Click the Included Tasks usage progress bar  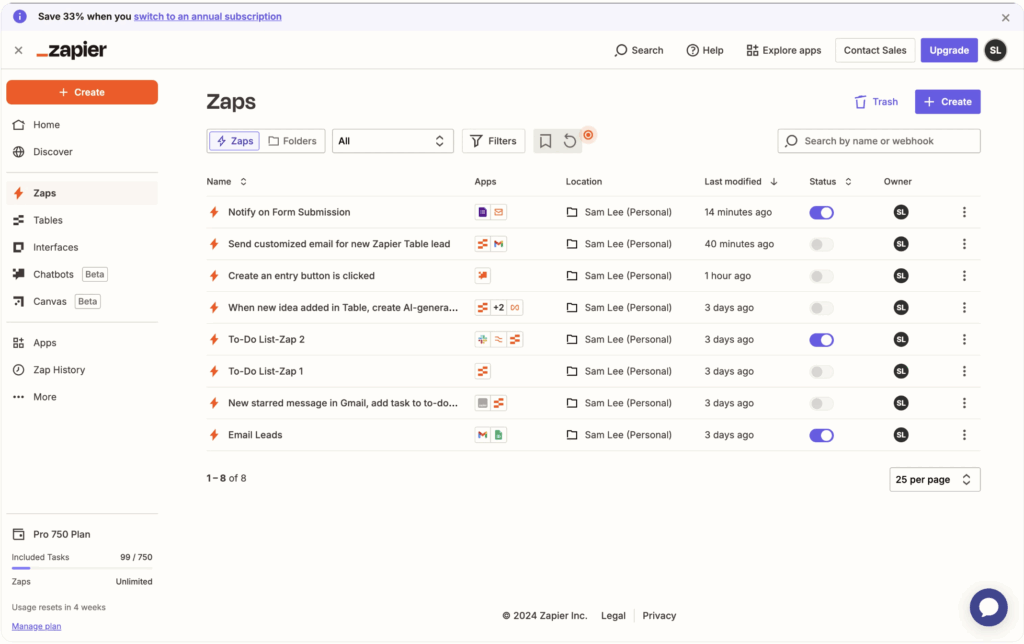click(82, 567)
